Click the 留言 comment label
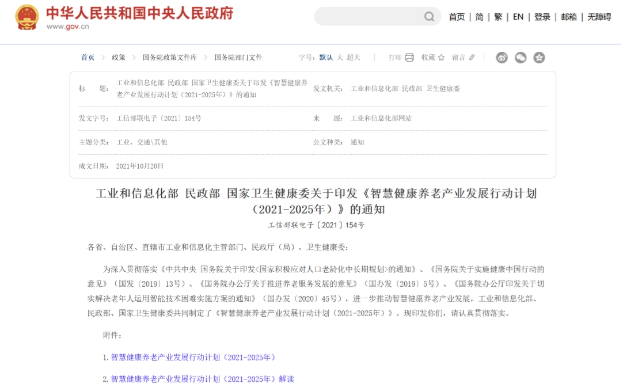The height and width of the screenshot is (387, 622). [x=458, y=57]
